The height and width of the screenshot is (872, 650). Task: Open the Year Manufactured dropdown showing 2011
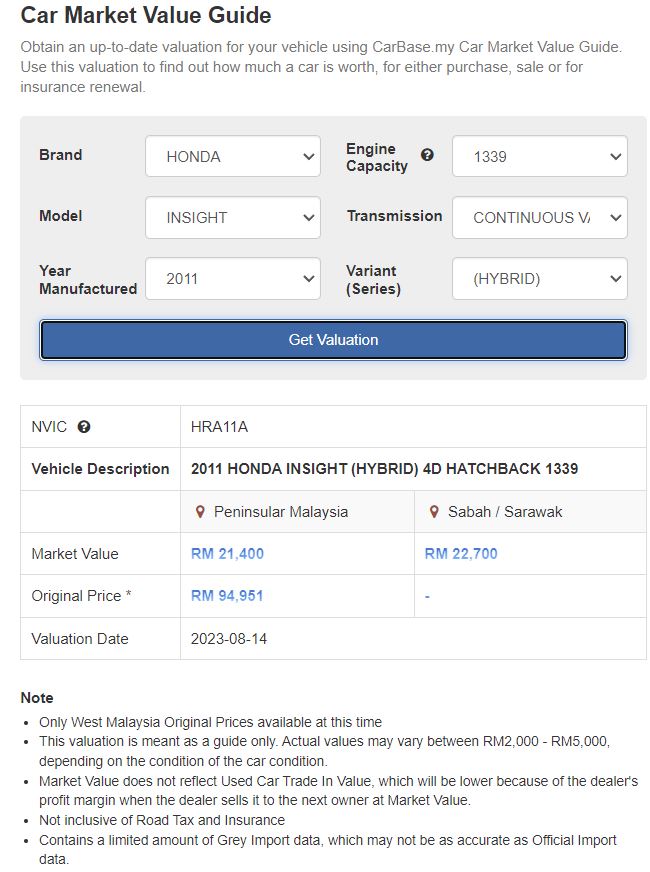click(x=233, y=279)
